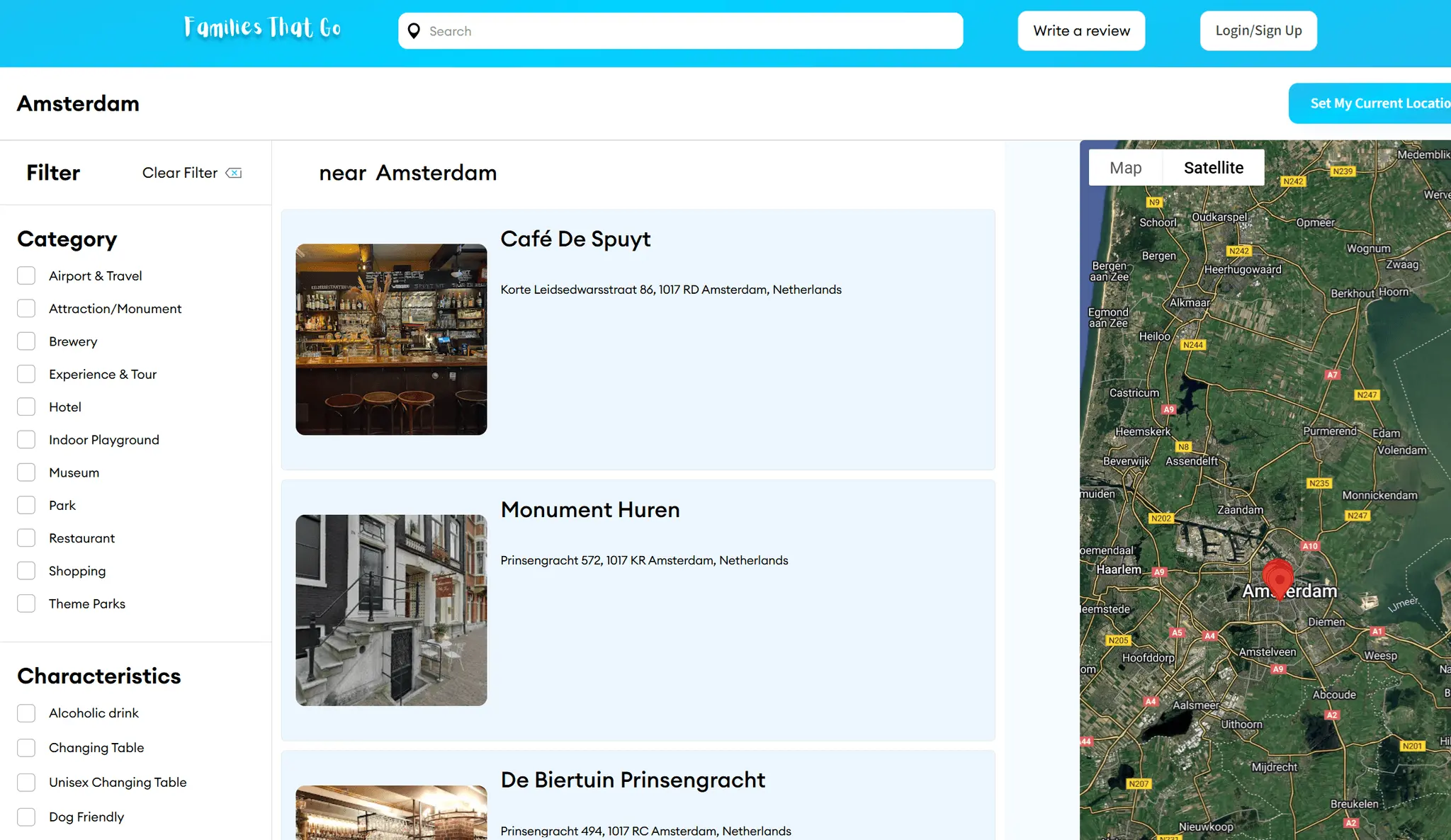Viewport: 1451px width, 840px height.
Task: Click the Café De Spuyt bar photo
Action: pyautogui.click(x=391, y=339)
